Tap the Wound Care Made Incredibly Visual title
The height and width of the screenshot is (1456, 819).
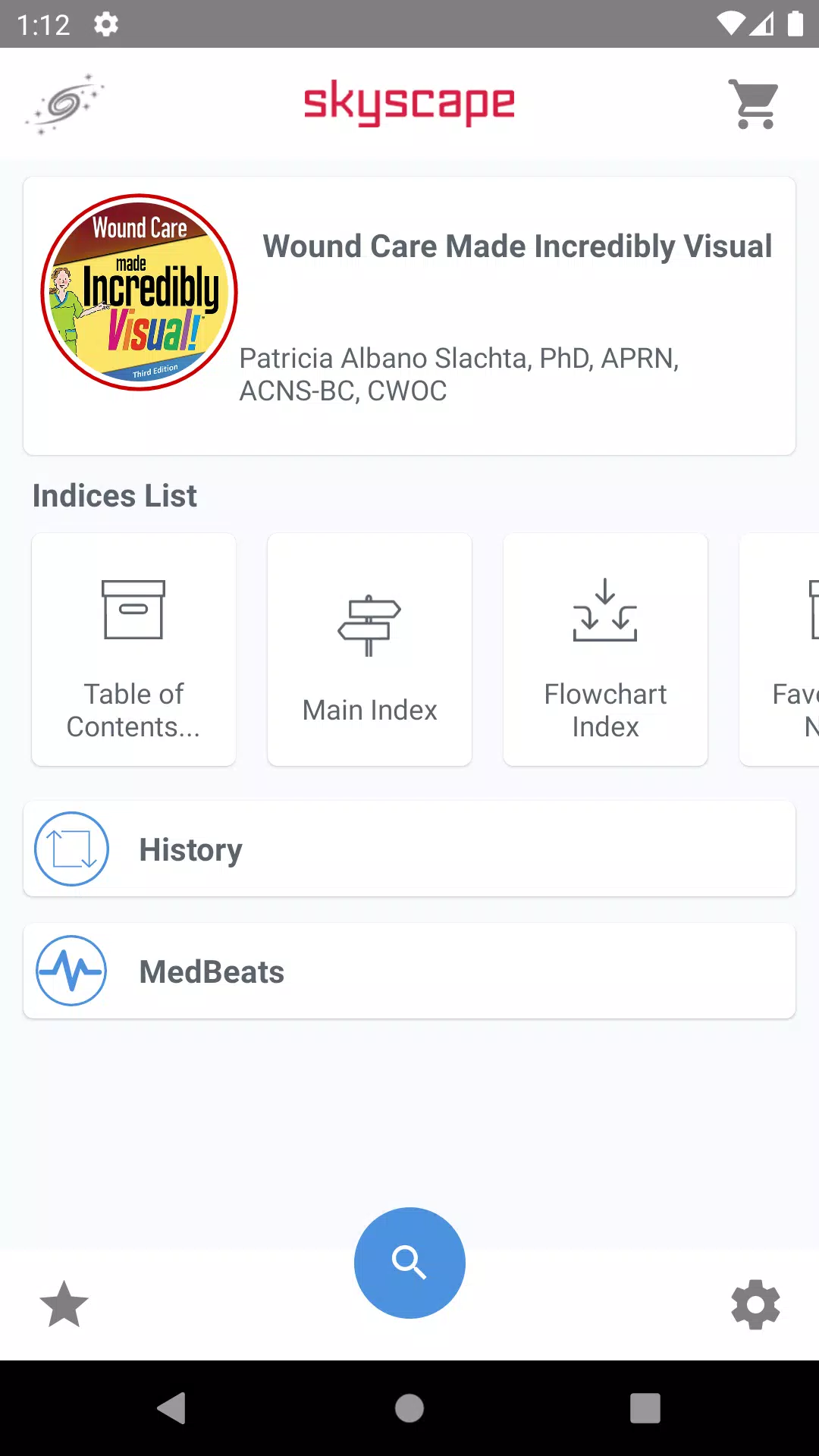tap(517, 246)
